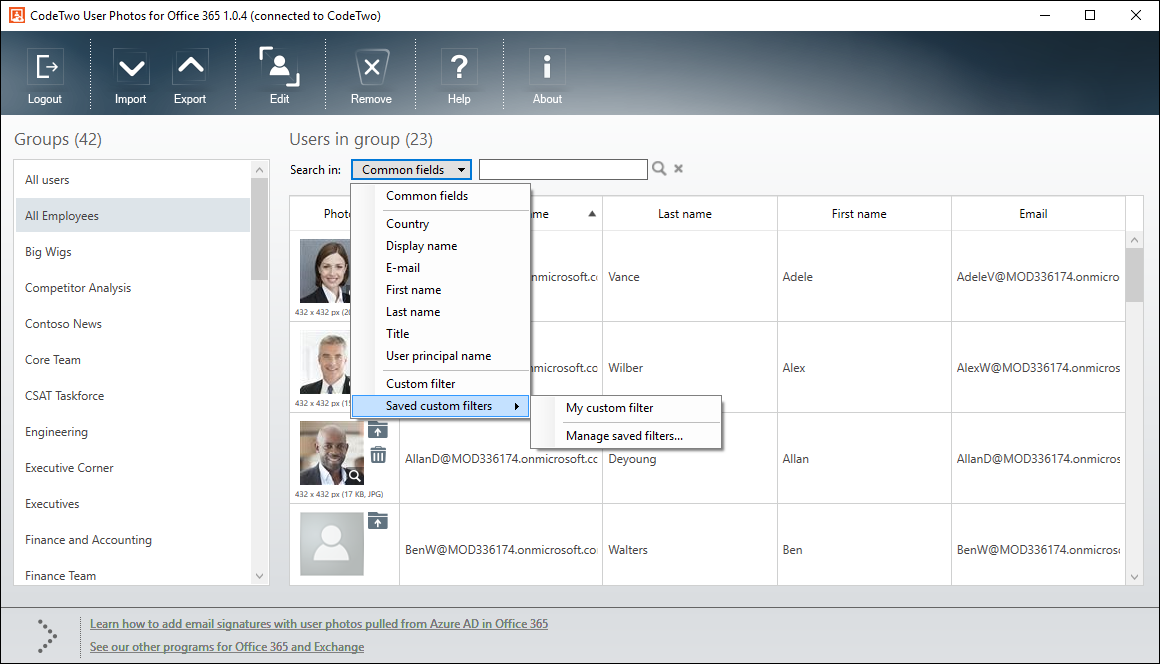The width and height of the screenshot is (1160, 664).
Task: Select the Finance Team group
Action: tap(133, 575)
